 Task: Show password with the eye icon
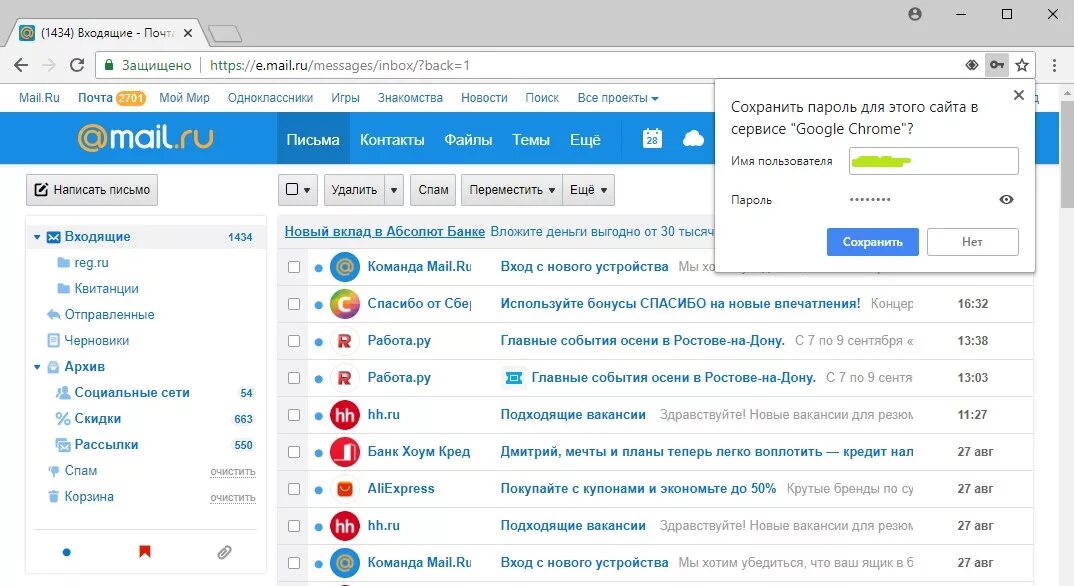tap(1006, 199)
